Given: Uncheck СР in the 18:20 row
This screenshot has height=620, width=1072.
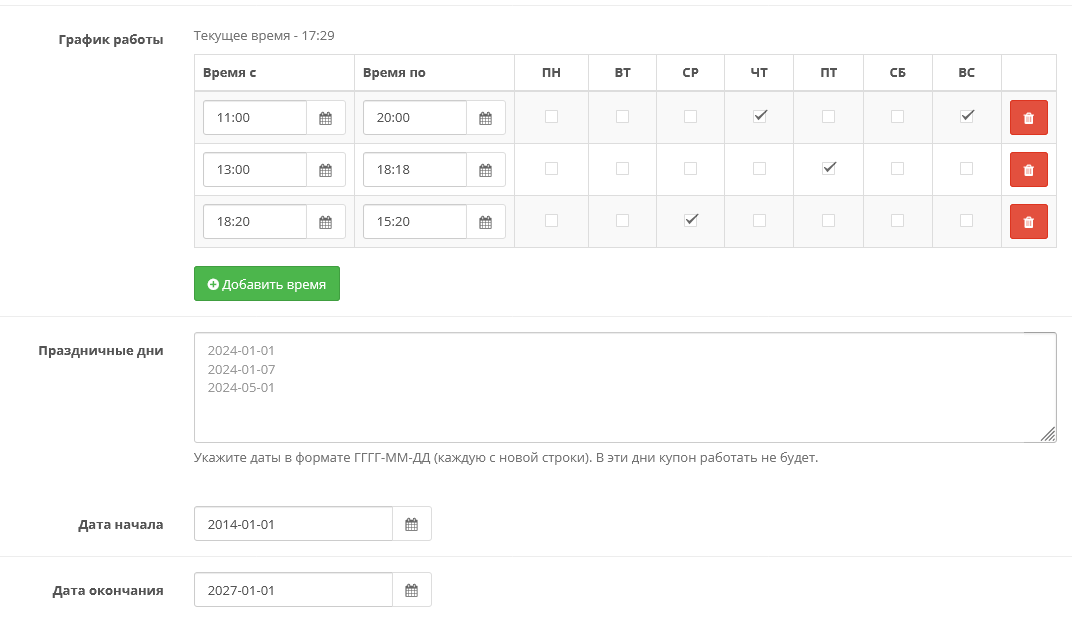Looking at the screenshot, I should 690,220.
